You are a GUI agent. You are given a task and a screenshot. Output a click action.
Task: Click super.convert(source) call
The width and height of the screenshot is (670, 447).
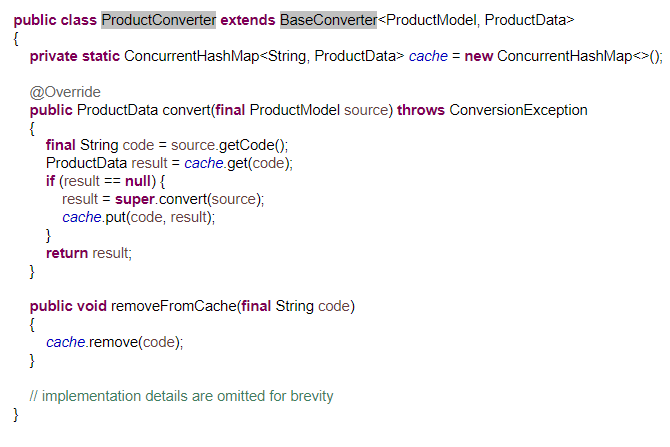(x=189, y=199)
